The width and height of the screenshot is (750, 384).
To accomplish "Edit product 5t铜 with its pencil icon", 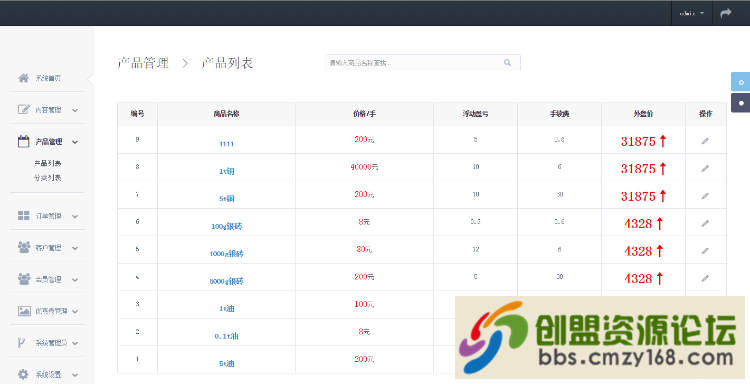I will tap(705, 196).
